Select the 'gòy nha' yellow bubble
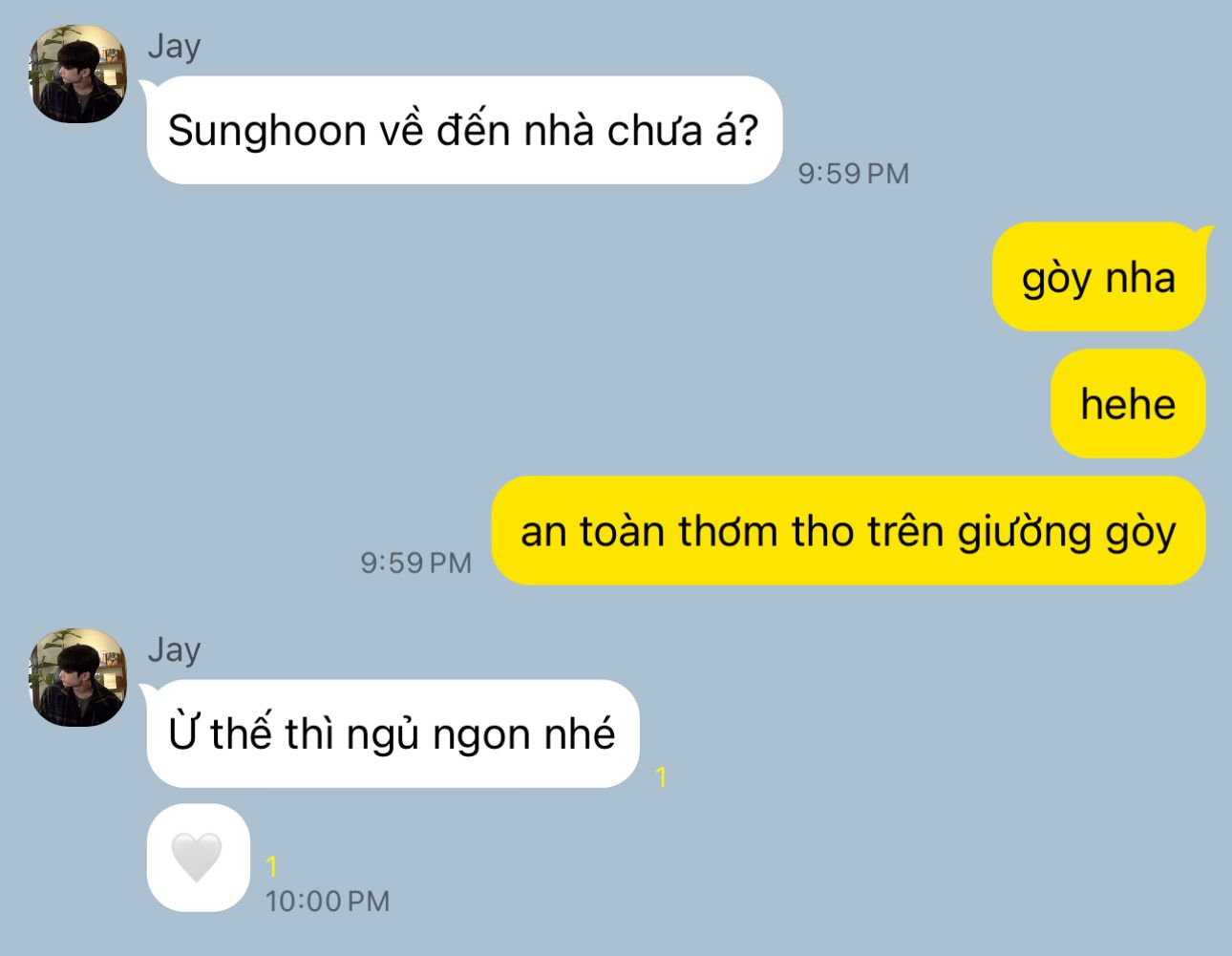 1098,277
